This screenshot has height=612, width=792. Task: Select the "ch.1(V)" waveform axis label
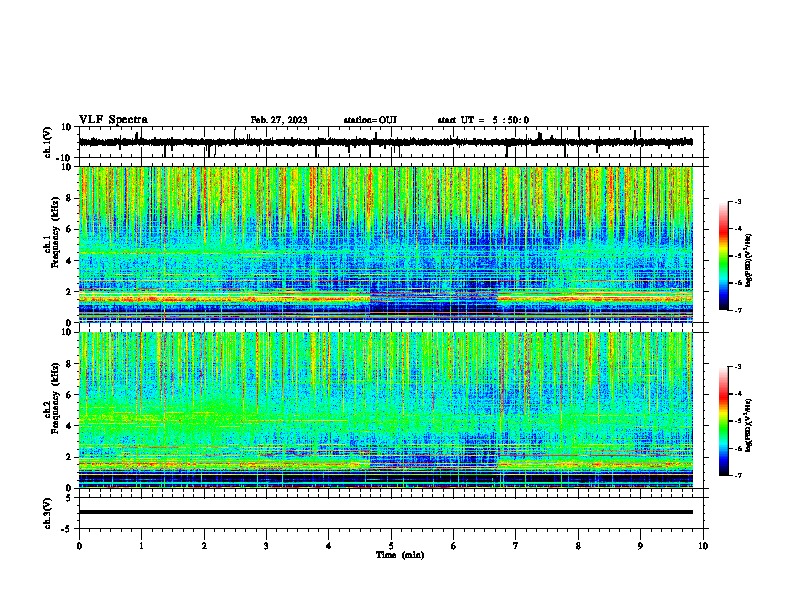click(x=48, y=142)
